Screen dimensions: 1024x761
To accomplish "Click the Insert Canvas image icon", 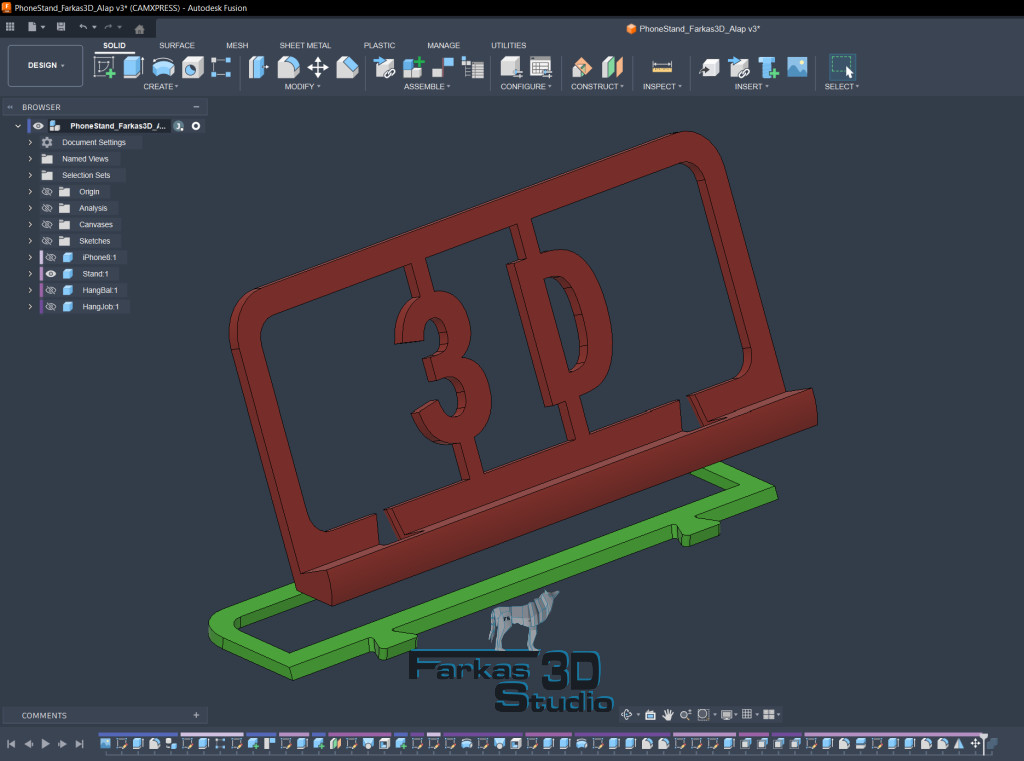I will (797, 67).
